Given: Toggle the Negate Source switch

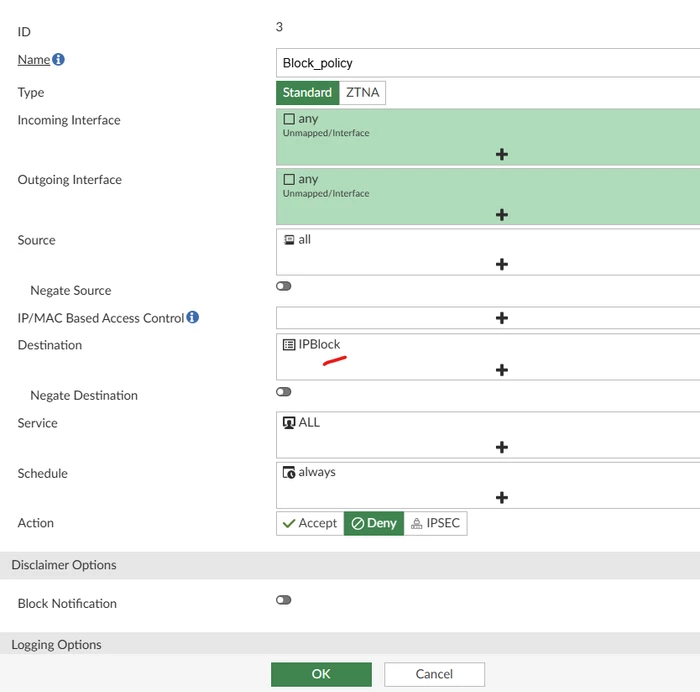Looking at the screenshot, I should click(283, 286).
